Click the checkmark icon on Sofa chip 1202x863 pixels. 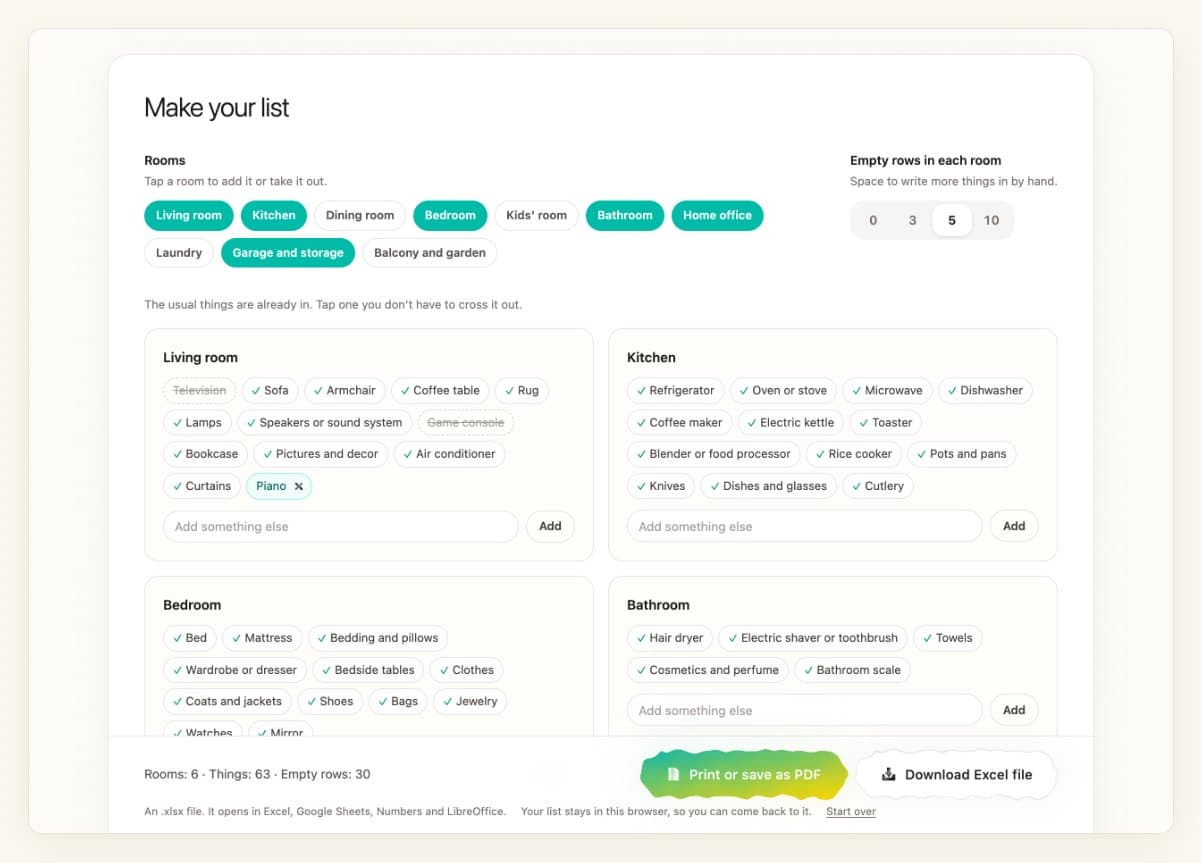255,390
